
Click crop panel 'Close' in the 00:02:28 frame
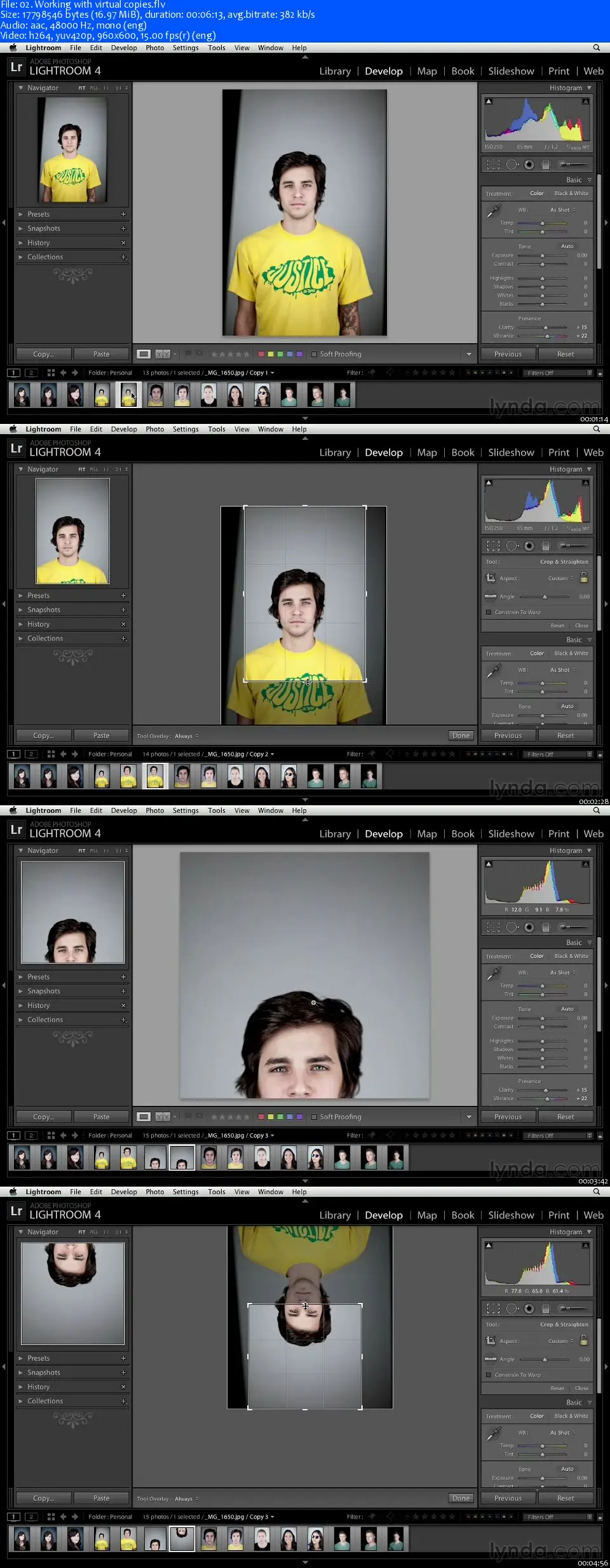click(581, 625)
